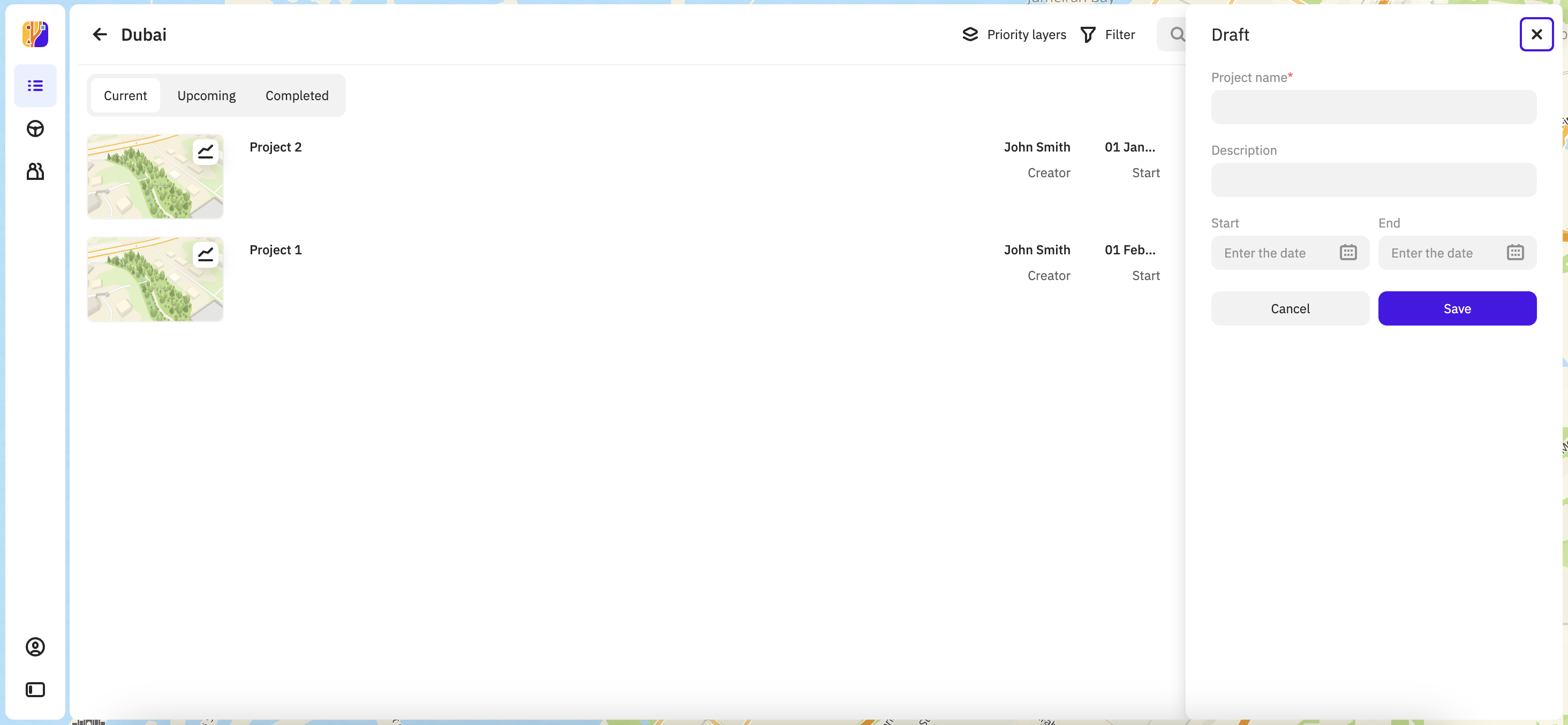Click the app logo icon

[35, 34]
